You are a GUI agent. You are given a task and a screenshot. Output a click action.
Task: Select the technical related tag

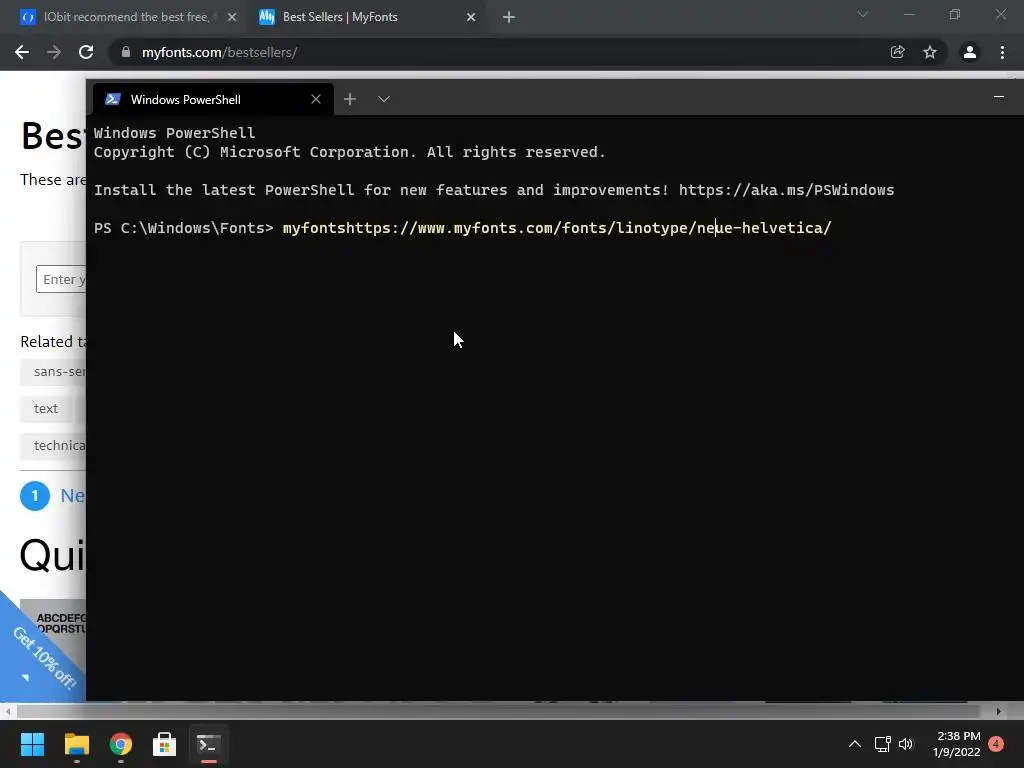point(53,446)
